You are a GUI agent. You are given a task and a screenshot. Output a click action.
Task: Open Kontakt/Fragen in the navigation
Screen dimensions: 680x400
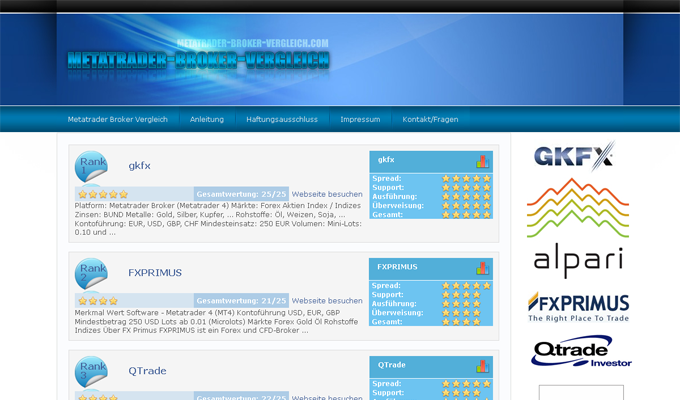click(x=430, y=119)
